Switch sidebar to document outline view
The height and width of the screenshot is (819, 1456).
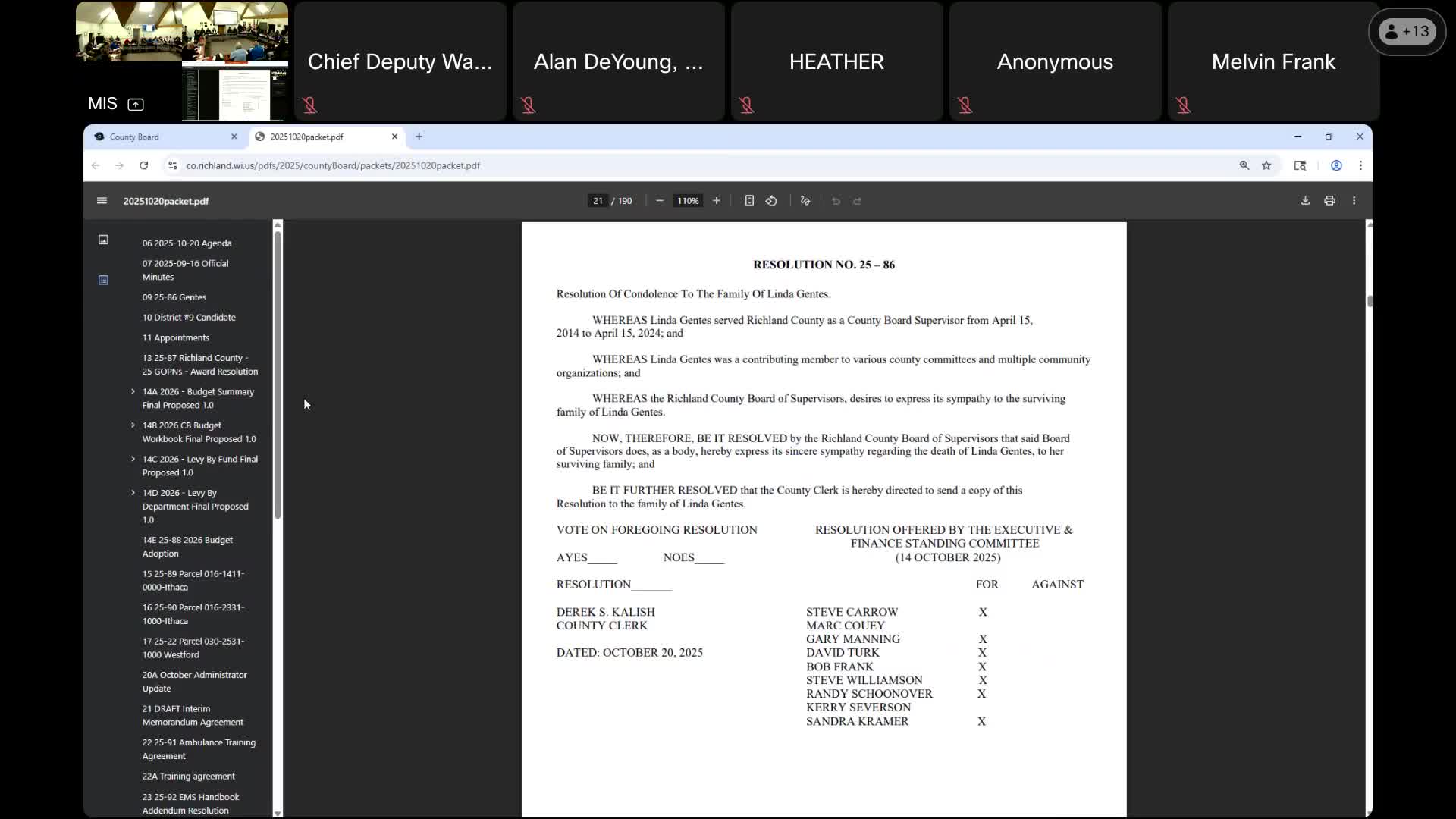[x=103, y=280]
